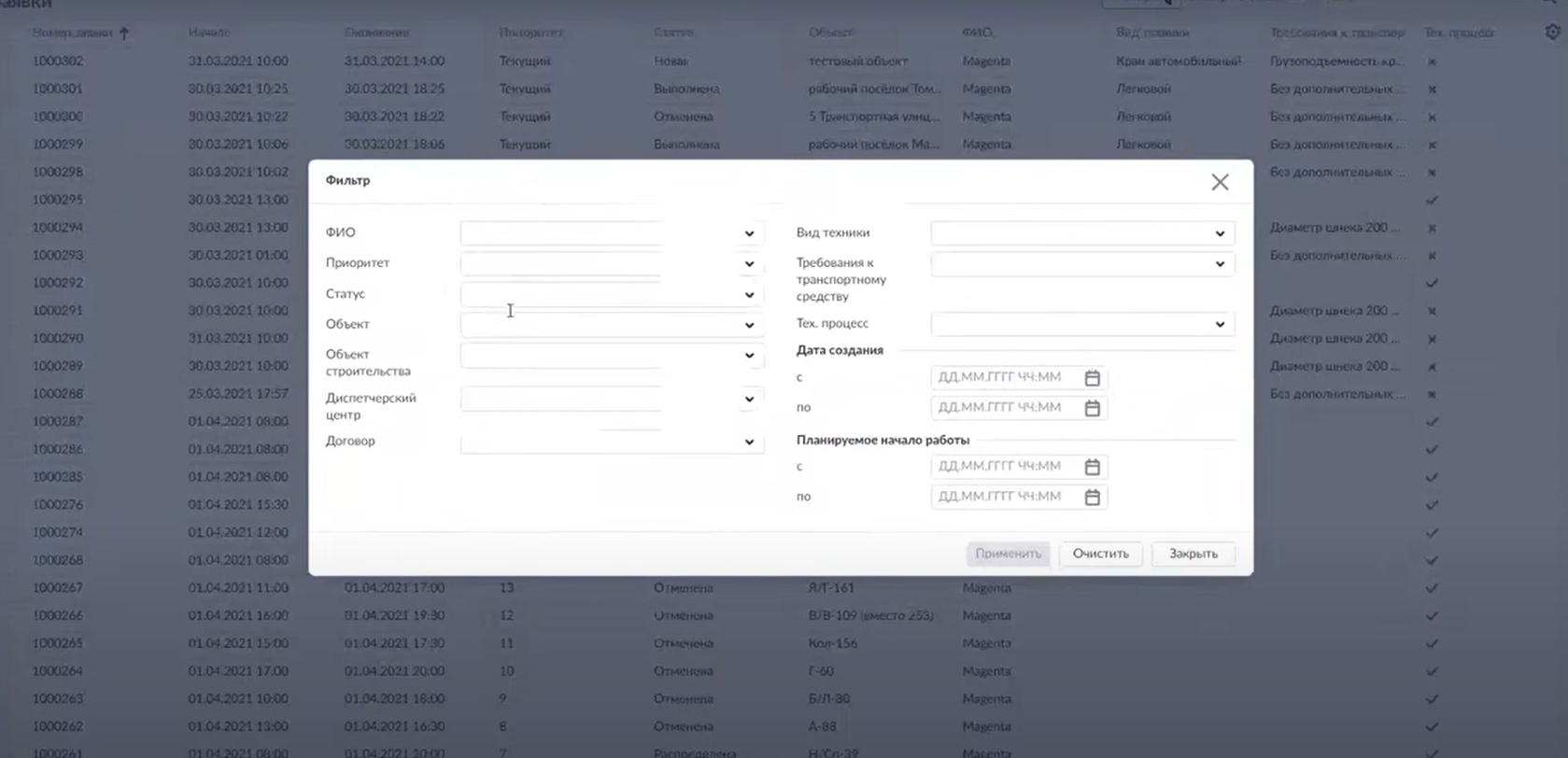Image resolution: width=1568 pixels, height=758 pixels.
Task: Open calendar for Планируемое начало работы 'с'
Action: coord(1092,467)
